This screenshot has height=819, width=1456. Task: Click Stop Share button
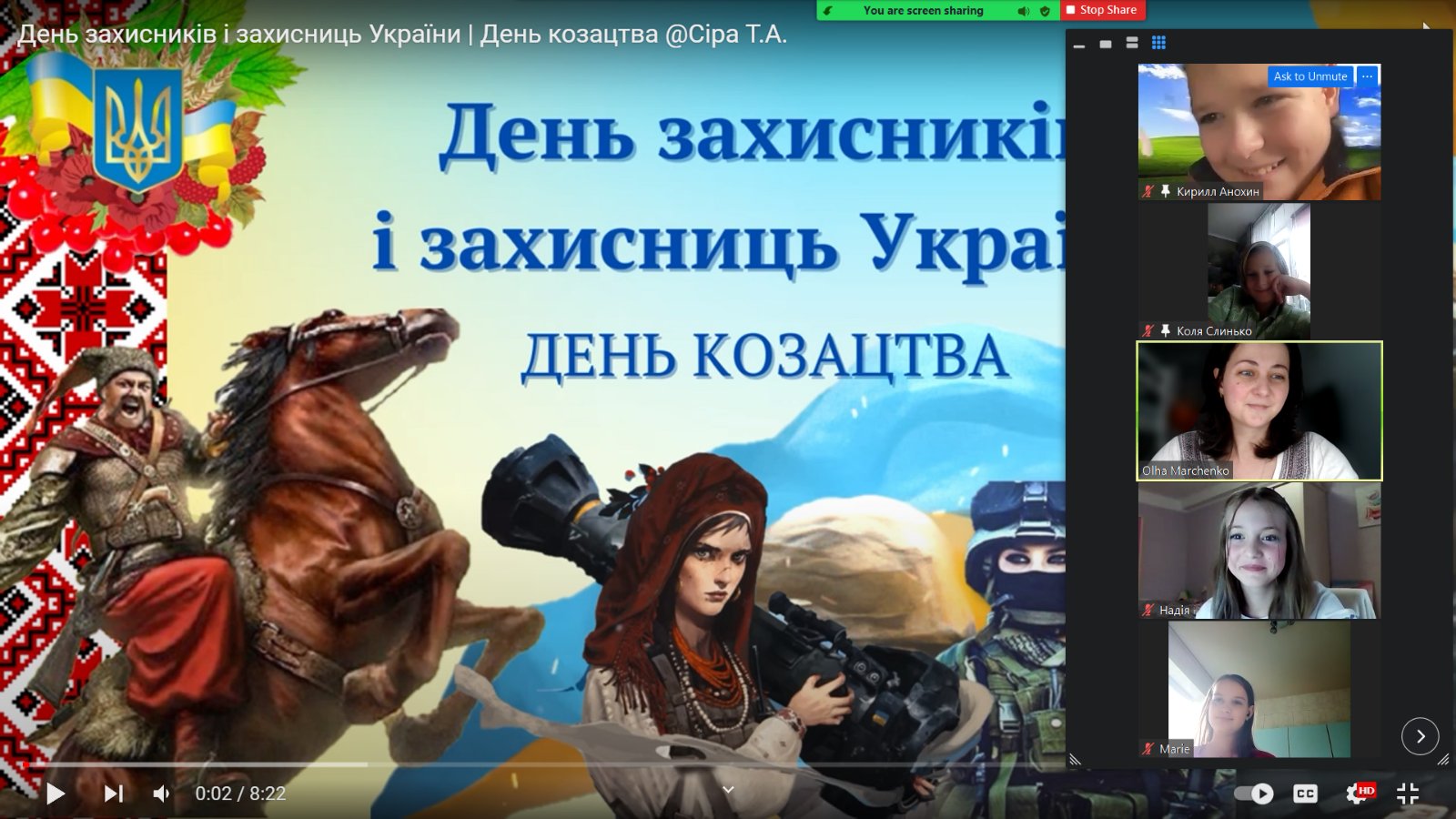1102,10
